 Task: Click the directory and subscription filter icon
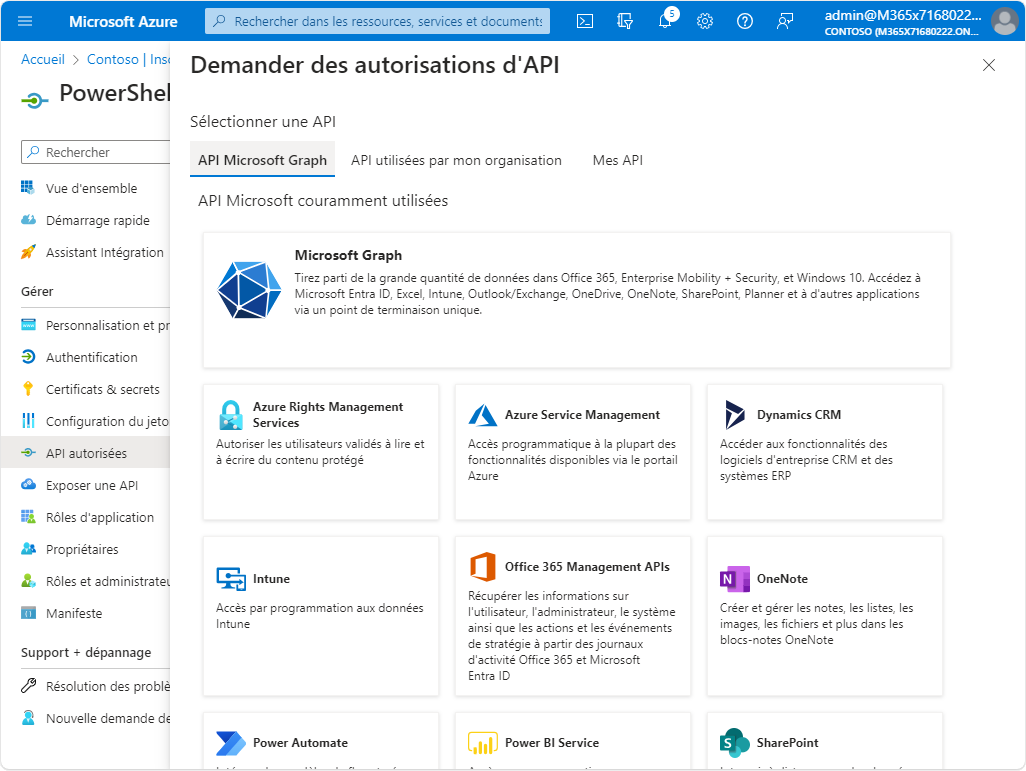[x=625, y=22]
